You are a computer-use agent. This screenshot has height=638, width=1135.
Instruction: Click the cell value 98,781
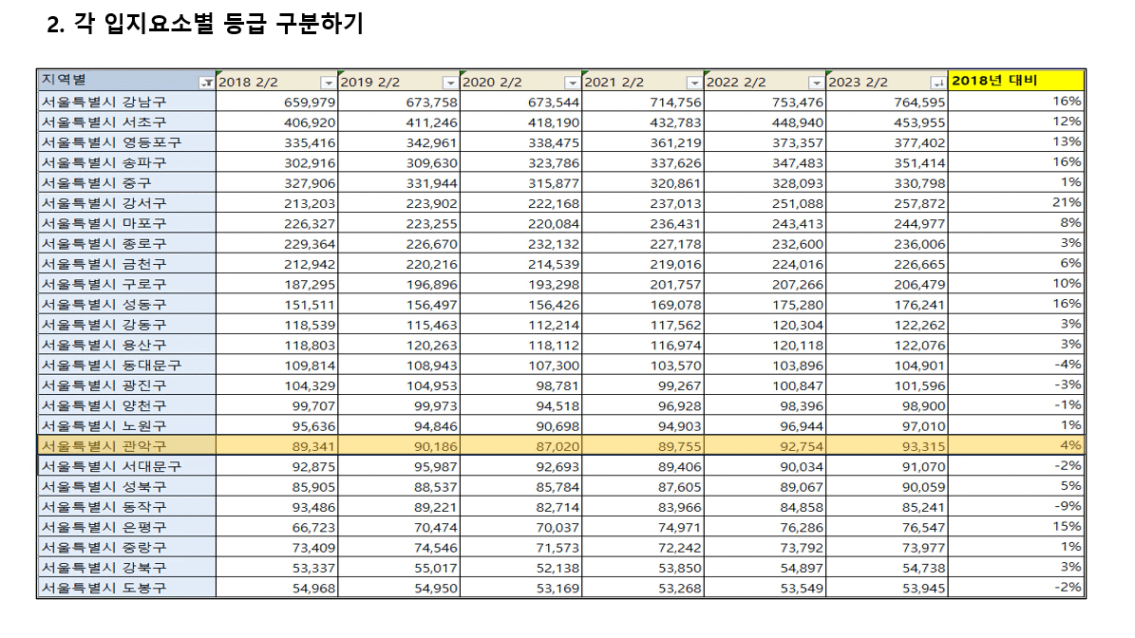pyautogui.click(x=558, y=386)
